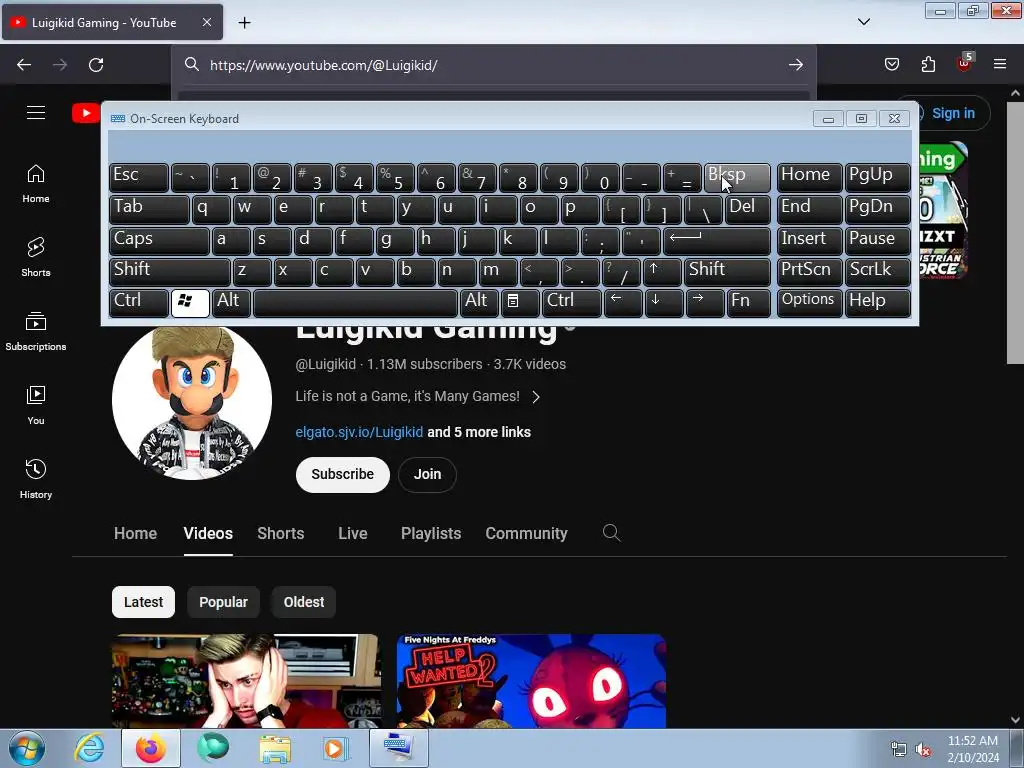Toggle the right Alt key

click(479, 302)
